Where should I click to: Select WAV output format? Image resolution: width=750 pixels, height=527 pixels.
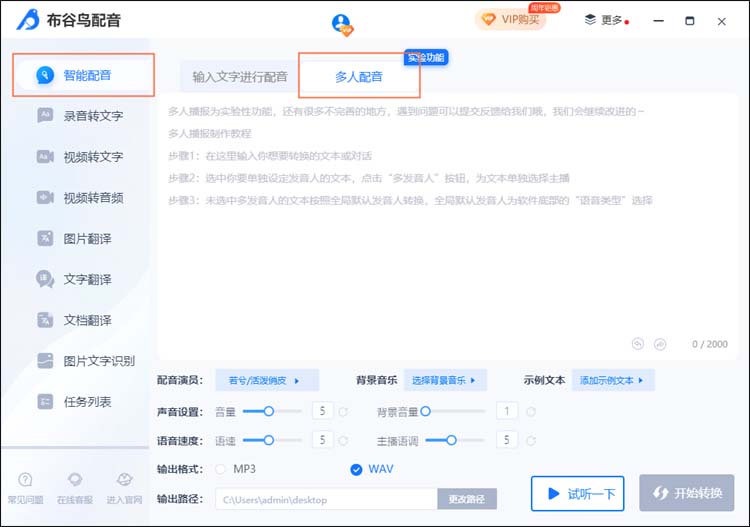pos(357,469)
